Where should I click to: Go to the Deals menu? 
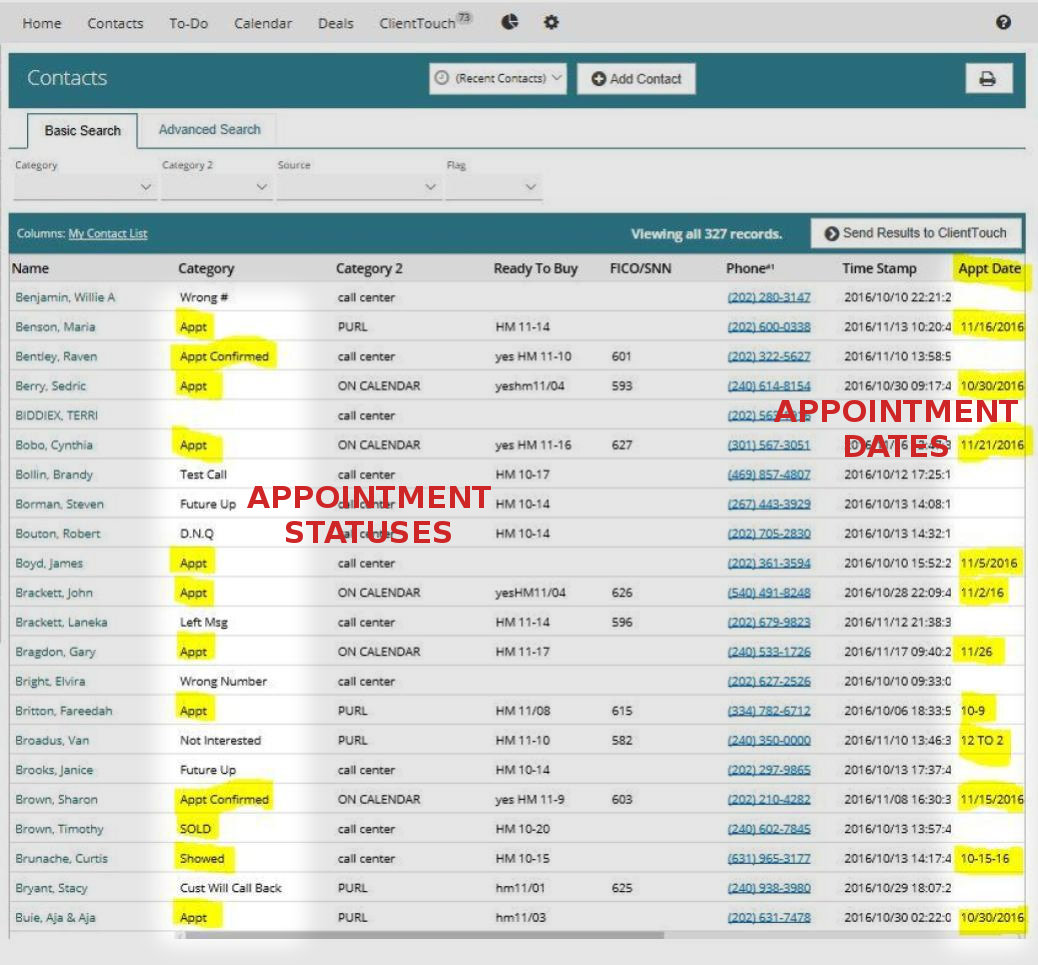[x=336, y=23]
